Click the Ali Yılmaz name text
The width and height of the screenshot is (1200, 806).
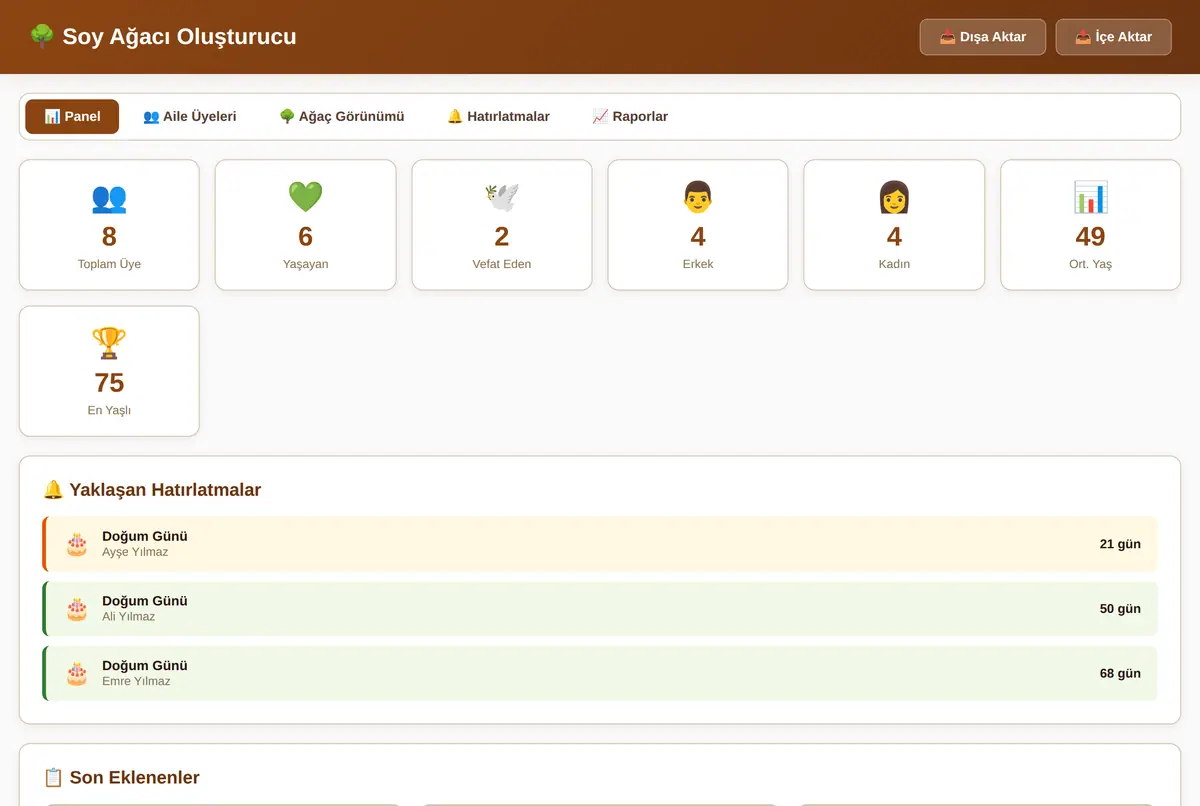point(129,617)
